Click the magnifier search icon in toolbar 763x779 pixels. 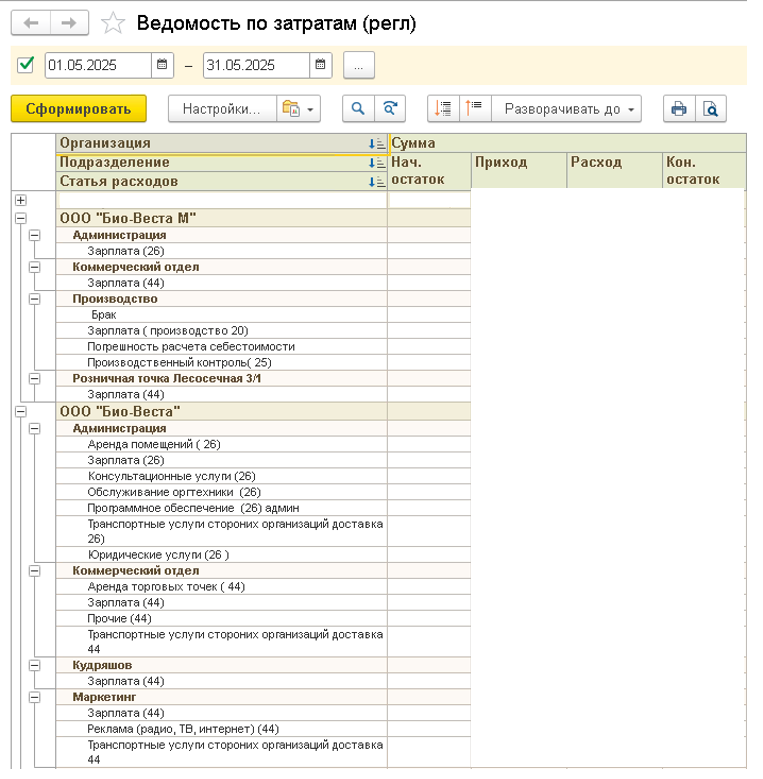357,109
